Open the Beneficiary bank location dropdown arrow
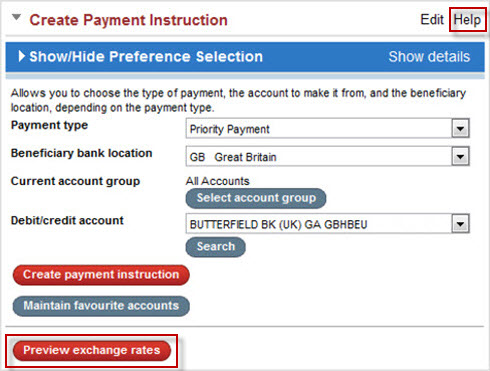 460,157
